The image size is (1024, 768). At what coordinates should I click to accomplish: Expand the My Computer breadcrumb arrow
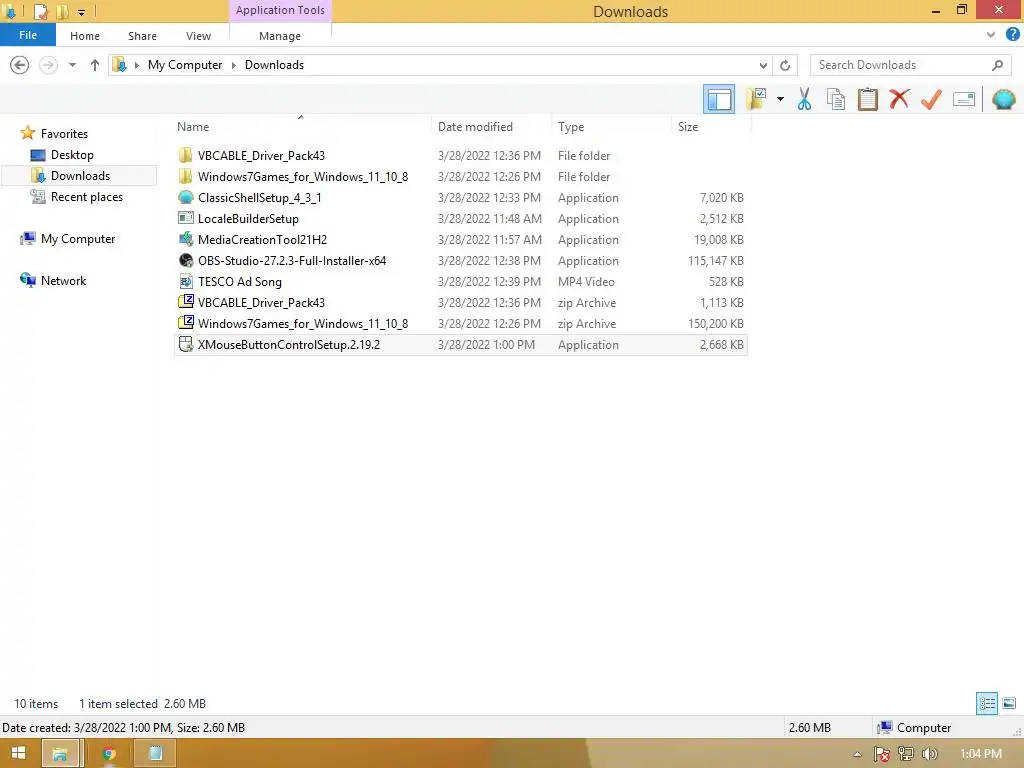click(x=233, y=65)
